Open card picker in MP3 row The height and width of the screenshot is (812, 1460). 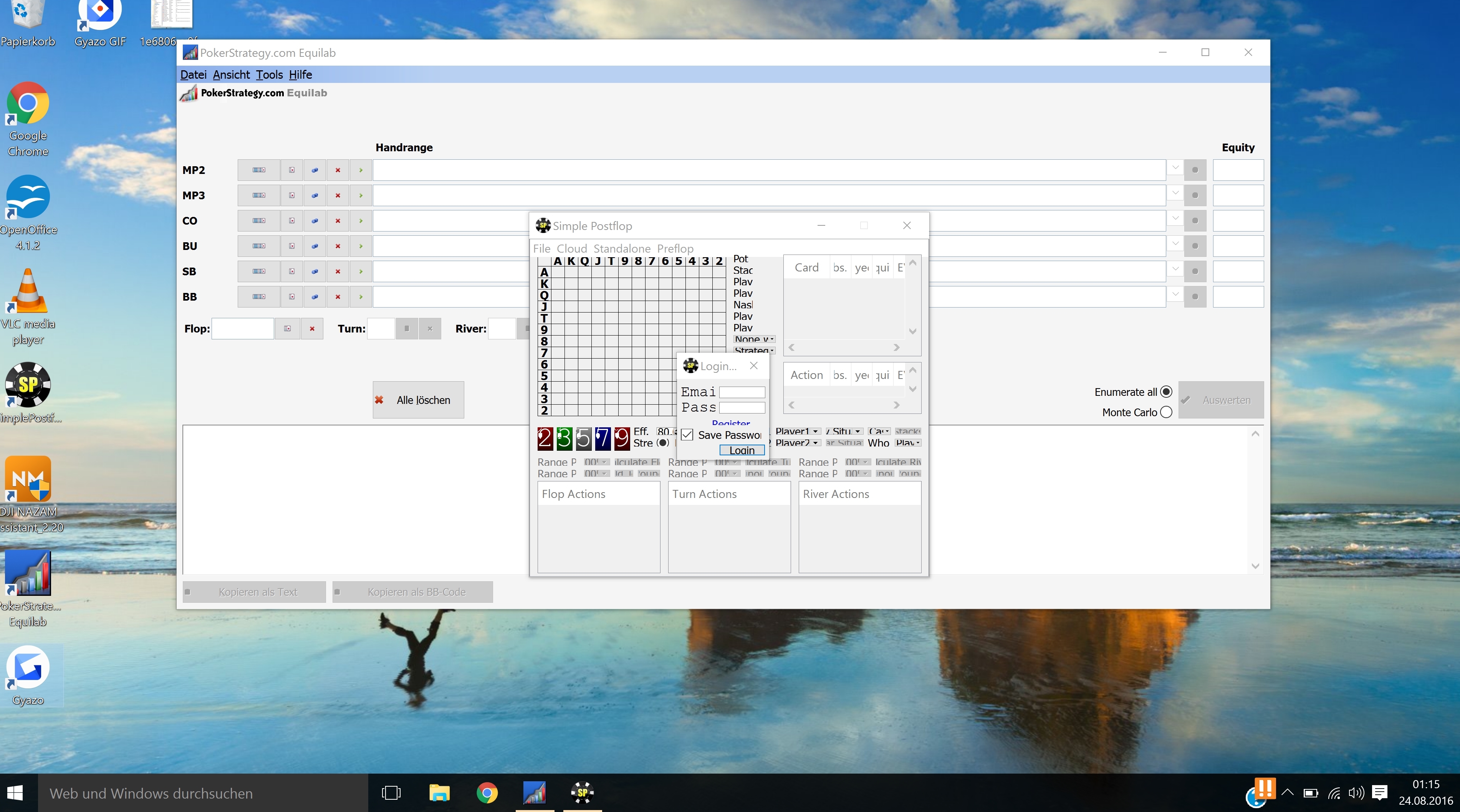292,195
